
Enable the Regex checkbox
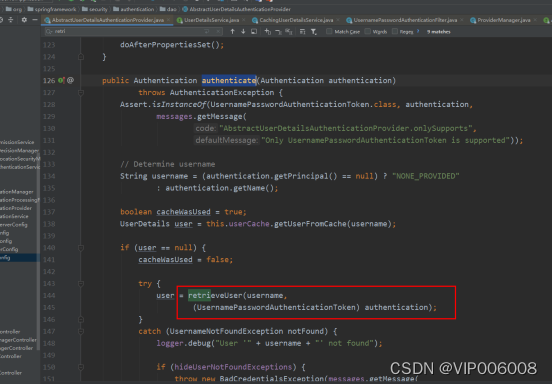pyautogui.click(x=395, y=31)
